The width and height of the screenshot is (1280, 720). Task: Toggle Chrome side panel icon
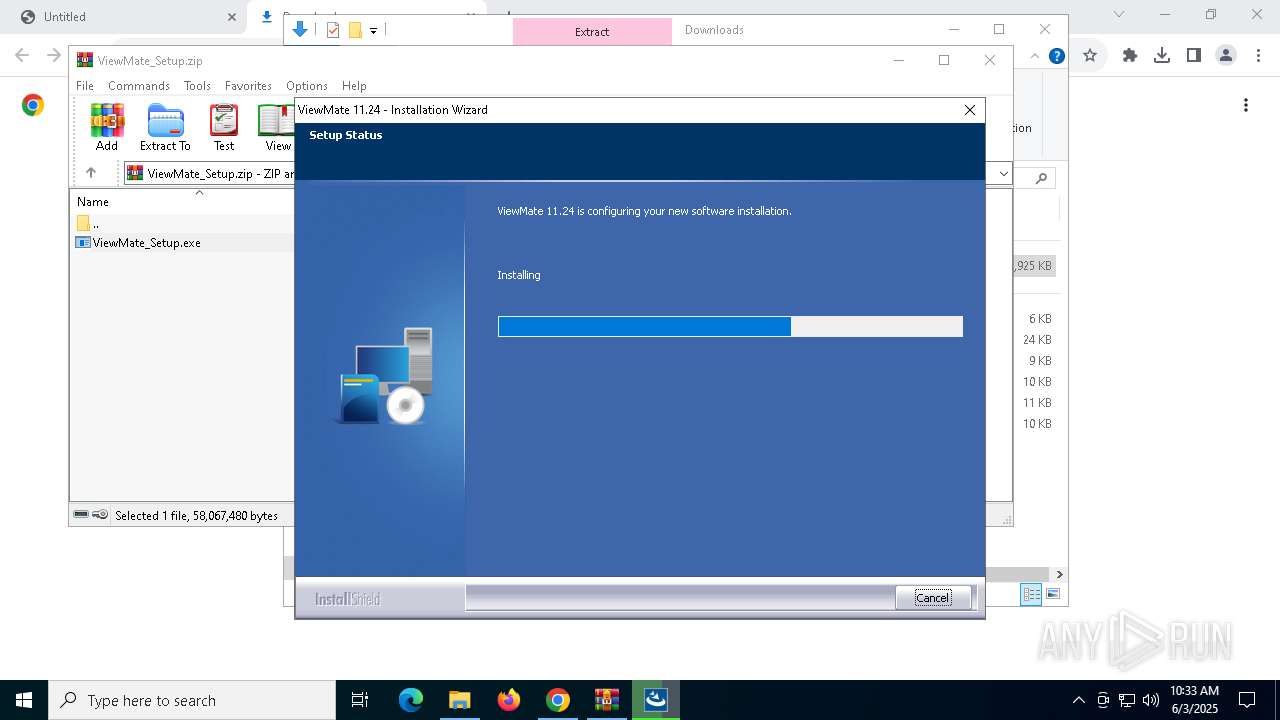point(1194,56)
